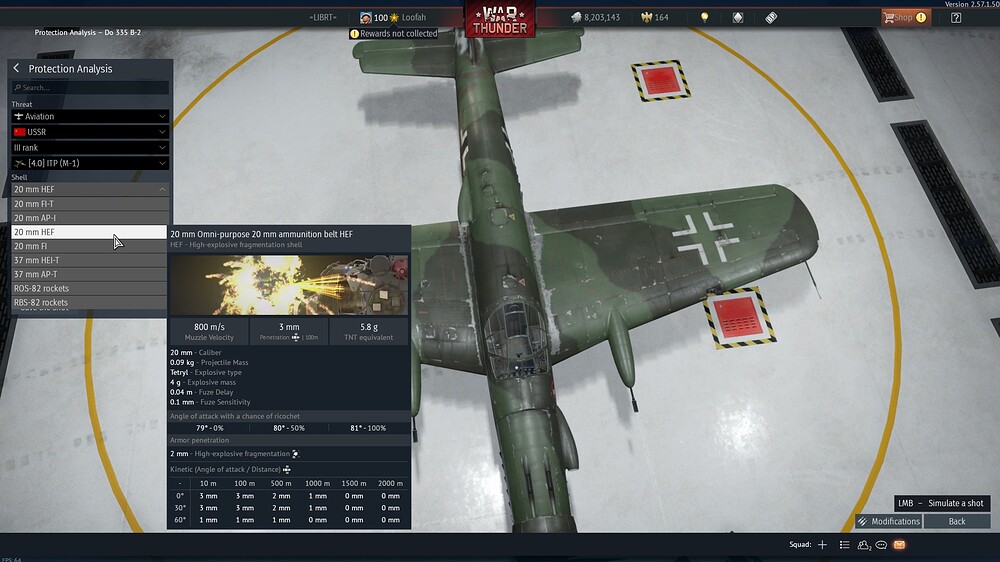This screenshot has width=1000, height=562.
Task: Click the diamond-shaped icon in top bar
Action: pyautogui.click(x=738, y=17)
